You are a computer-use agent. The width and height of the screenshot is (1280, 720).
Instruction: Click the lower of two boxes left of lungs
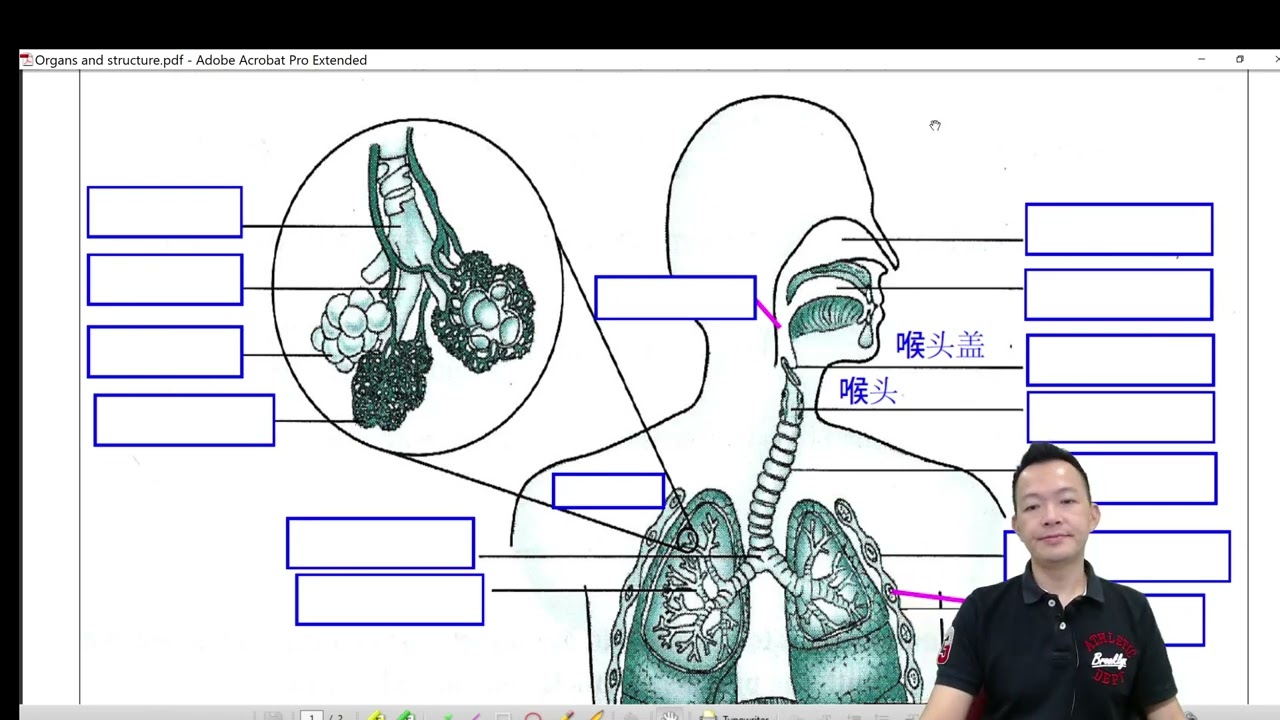[x=390, y=600]
